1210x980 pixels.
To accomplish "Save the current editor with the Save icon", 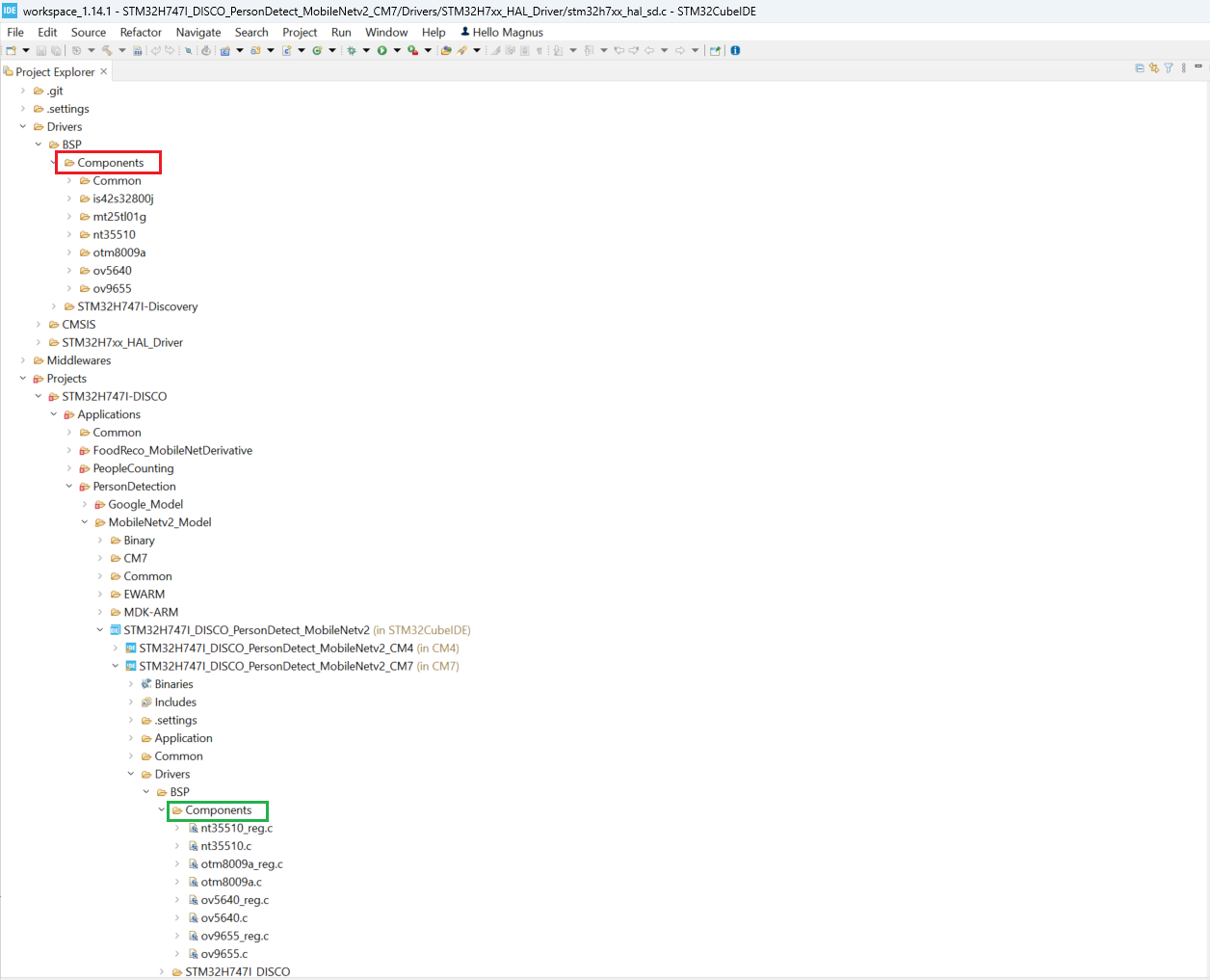I will click(40, 50).
